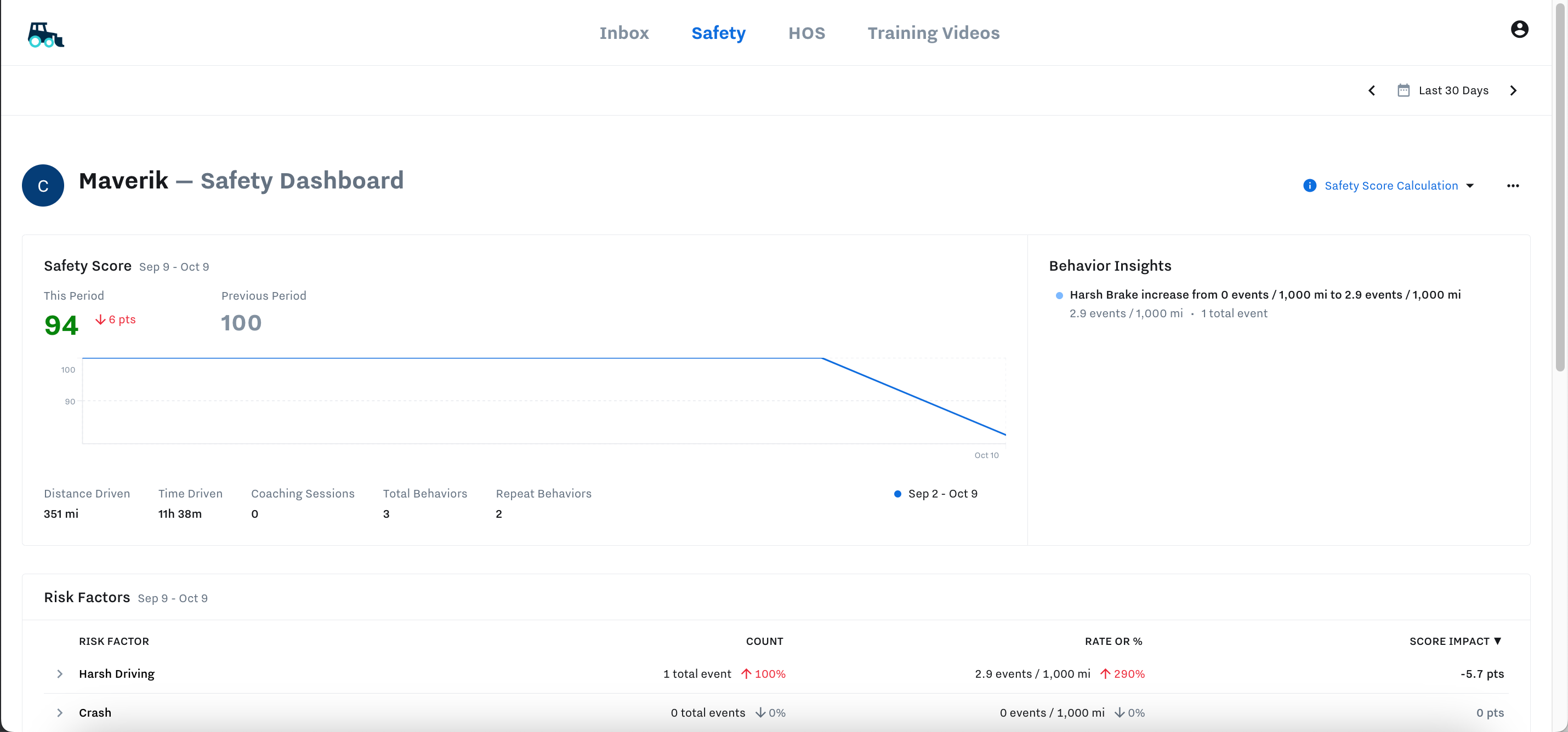Click the tractor app icon in header
Viewport: 1568px width, 732px height.
point(45,34)
